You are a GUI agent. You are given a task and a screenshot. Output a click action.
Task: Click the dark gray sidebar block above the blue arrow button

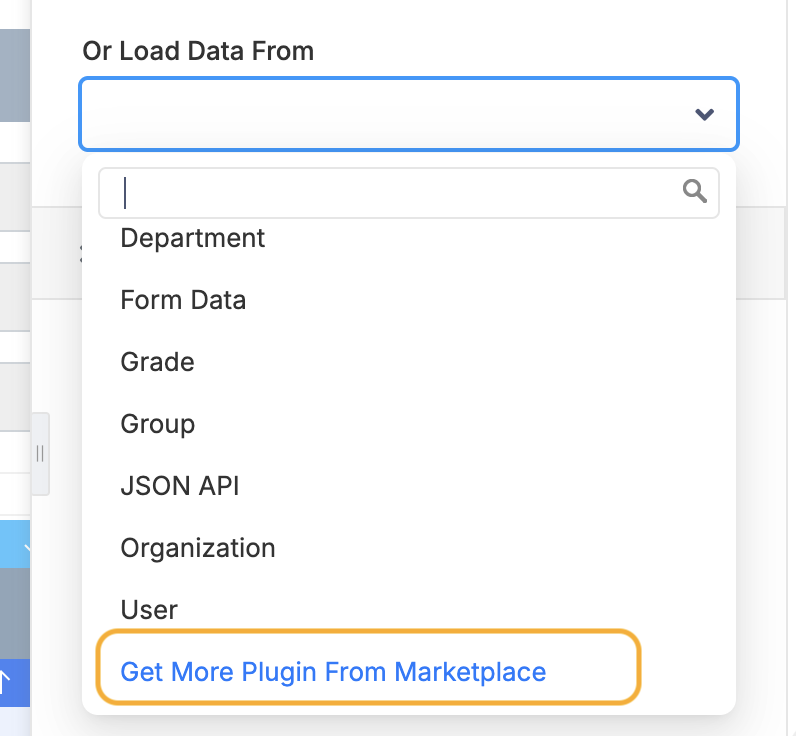[14, 612]
